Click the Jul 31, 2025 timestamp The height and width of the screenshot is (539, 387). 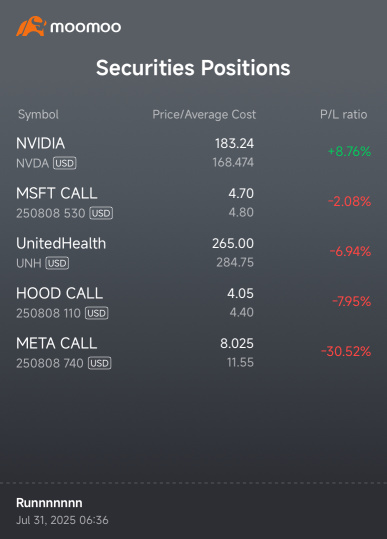62,520
